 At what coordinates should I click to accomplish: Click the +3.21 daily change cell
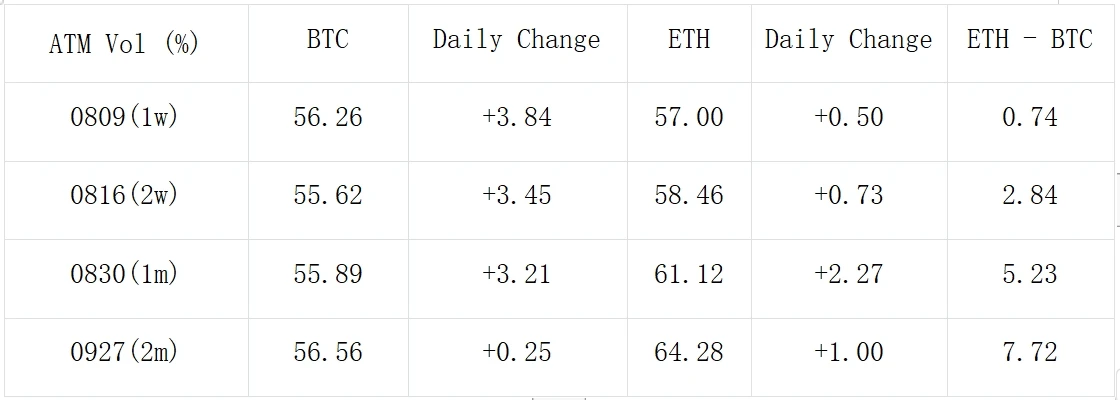[517, 274]
